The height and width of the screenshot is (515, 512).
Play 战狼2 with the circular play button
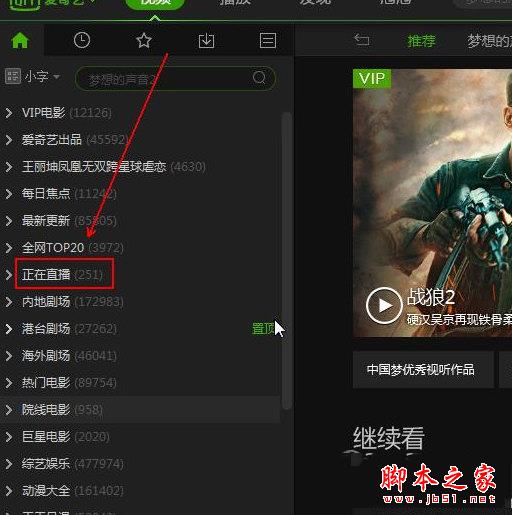tap(384, 305)
